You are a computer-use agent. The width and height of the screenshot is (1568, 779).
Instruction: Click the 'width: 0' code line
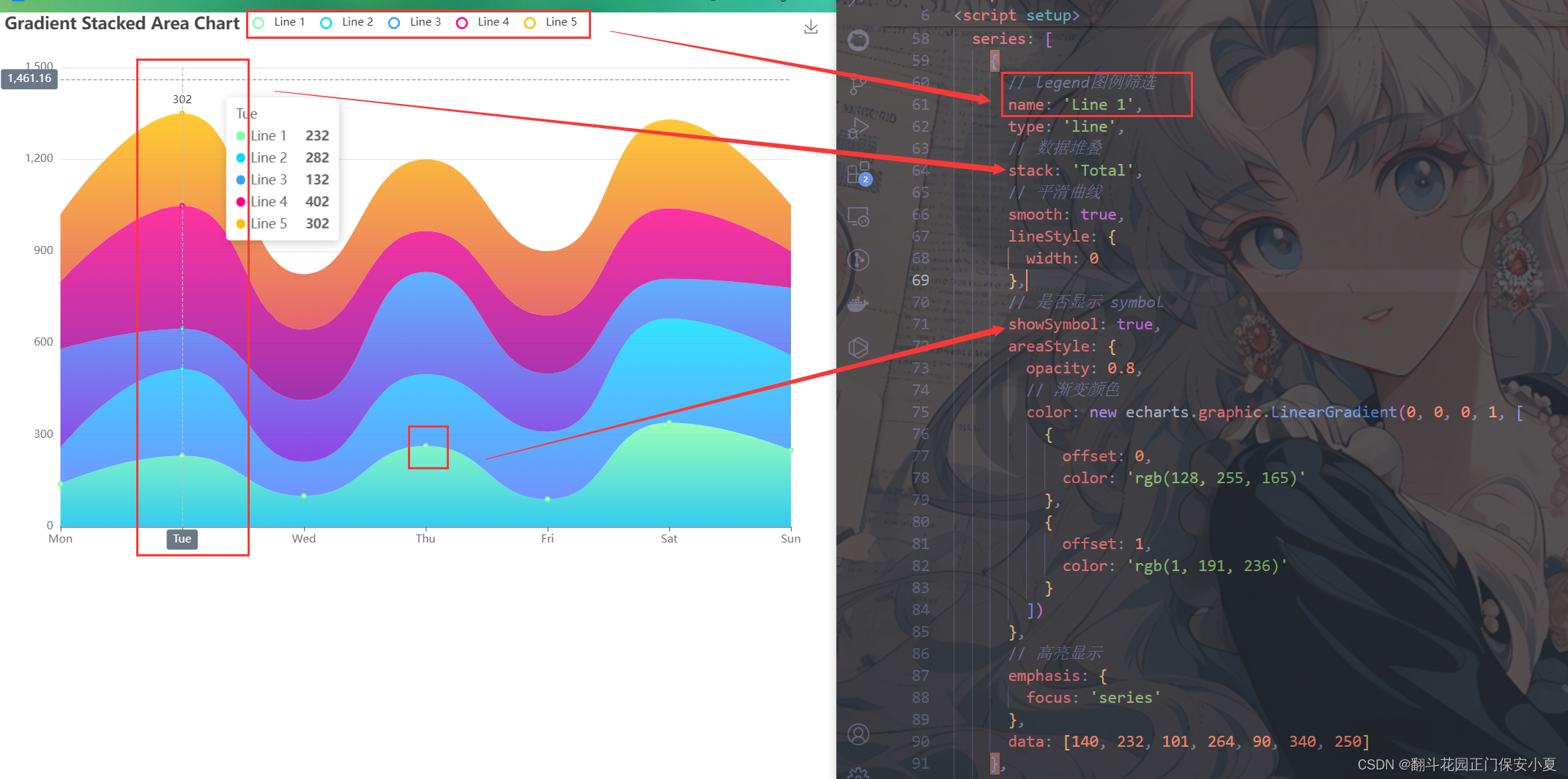tap(1062, 258)
